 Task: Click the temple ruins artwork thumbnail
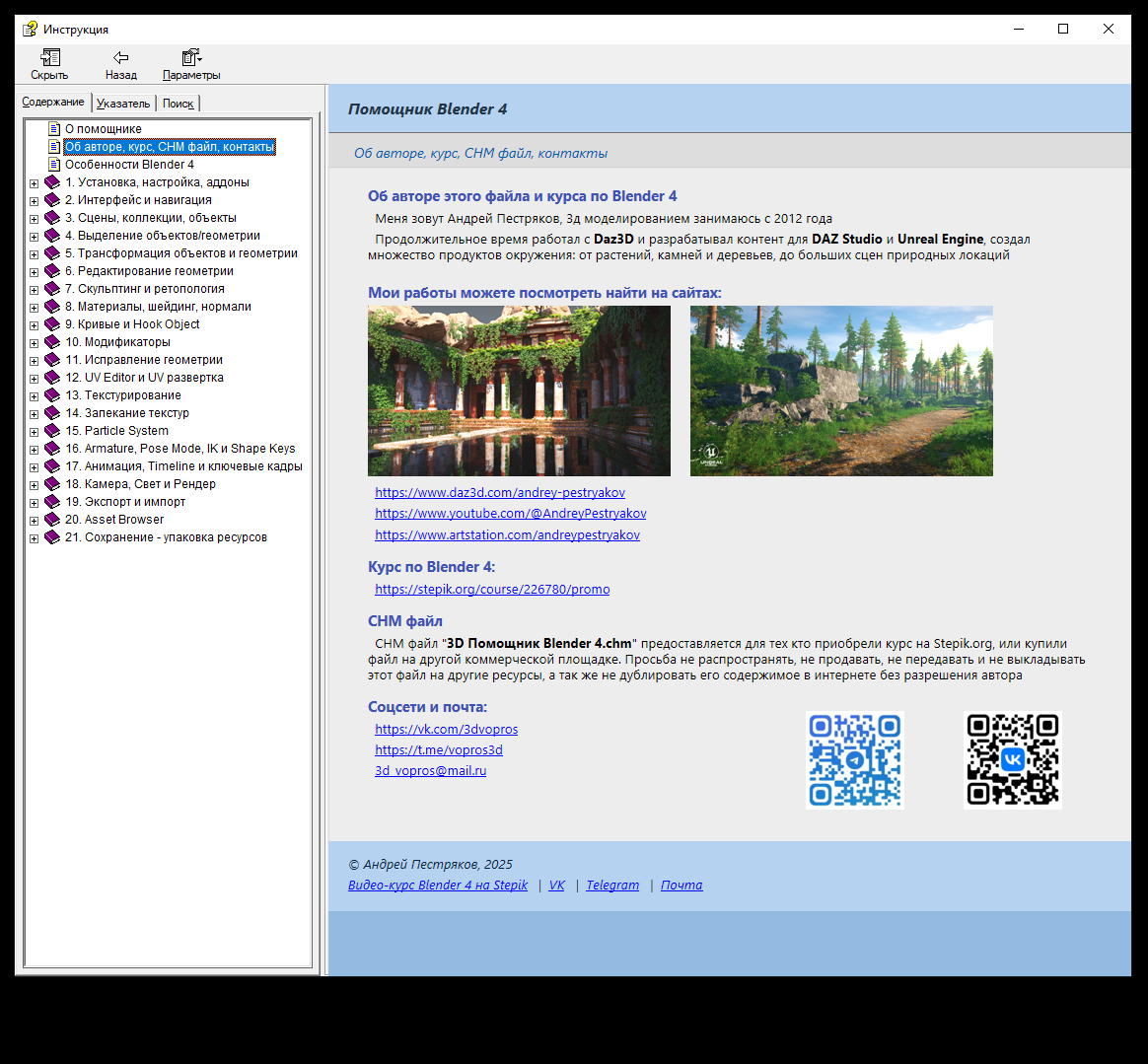(519, 390)
